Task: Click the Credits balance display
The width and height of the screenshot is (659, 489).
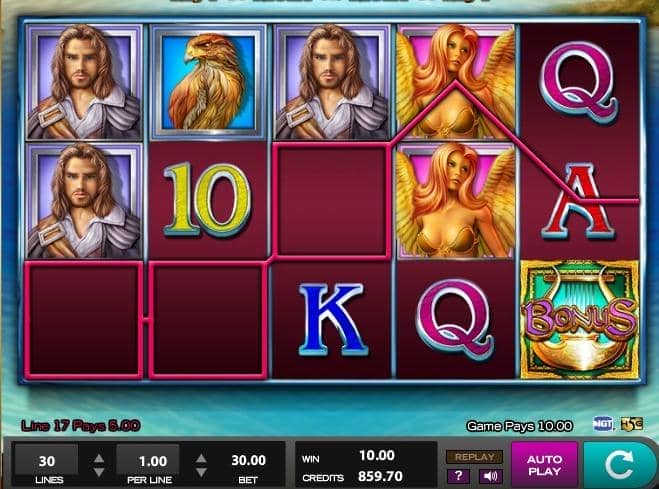Action: (x=352, y=477)
